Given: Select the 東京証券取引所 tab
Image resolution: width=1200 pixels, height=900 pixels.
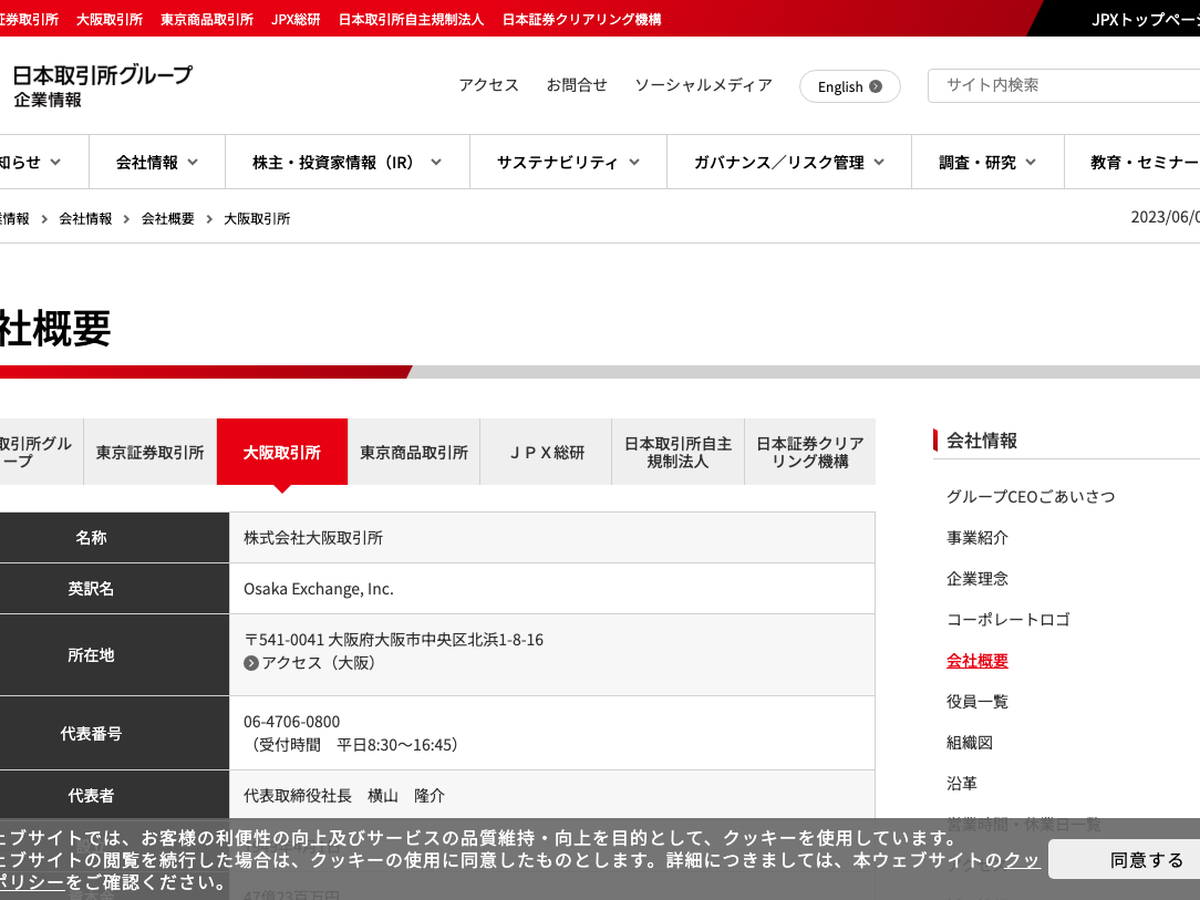Looking at the screenshot, I should point(150,453).
